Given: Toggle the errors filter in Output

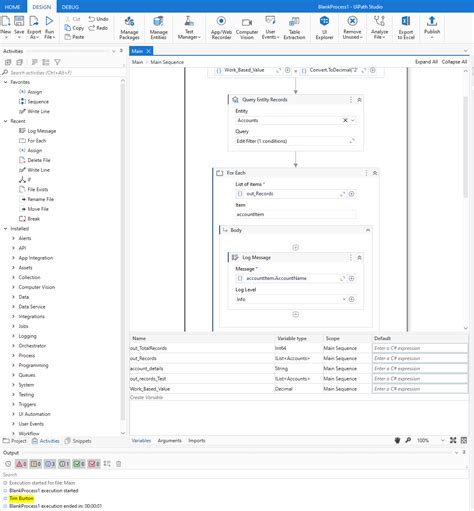Looking at the screenshot, I should click(x=21, y=464).
